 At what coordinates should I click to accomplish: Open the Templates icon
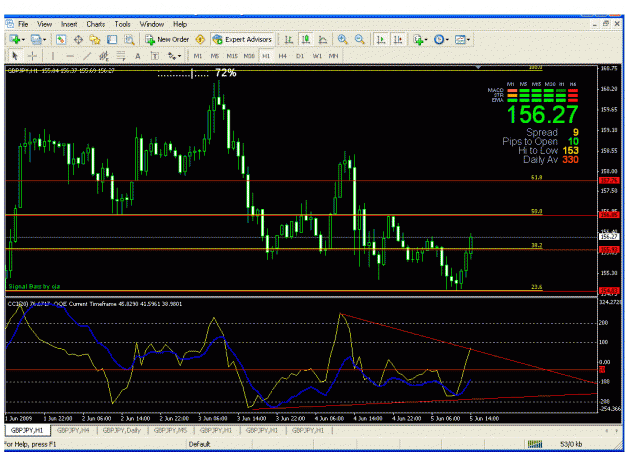click(x=460, y=39)
